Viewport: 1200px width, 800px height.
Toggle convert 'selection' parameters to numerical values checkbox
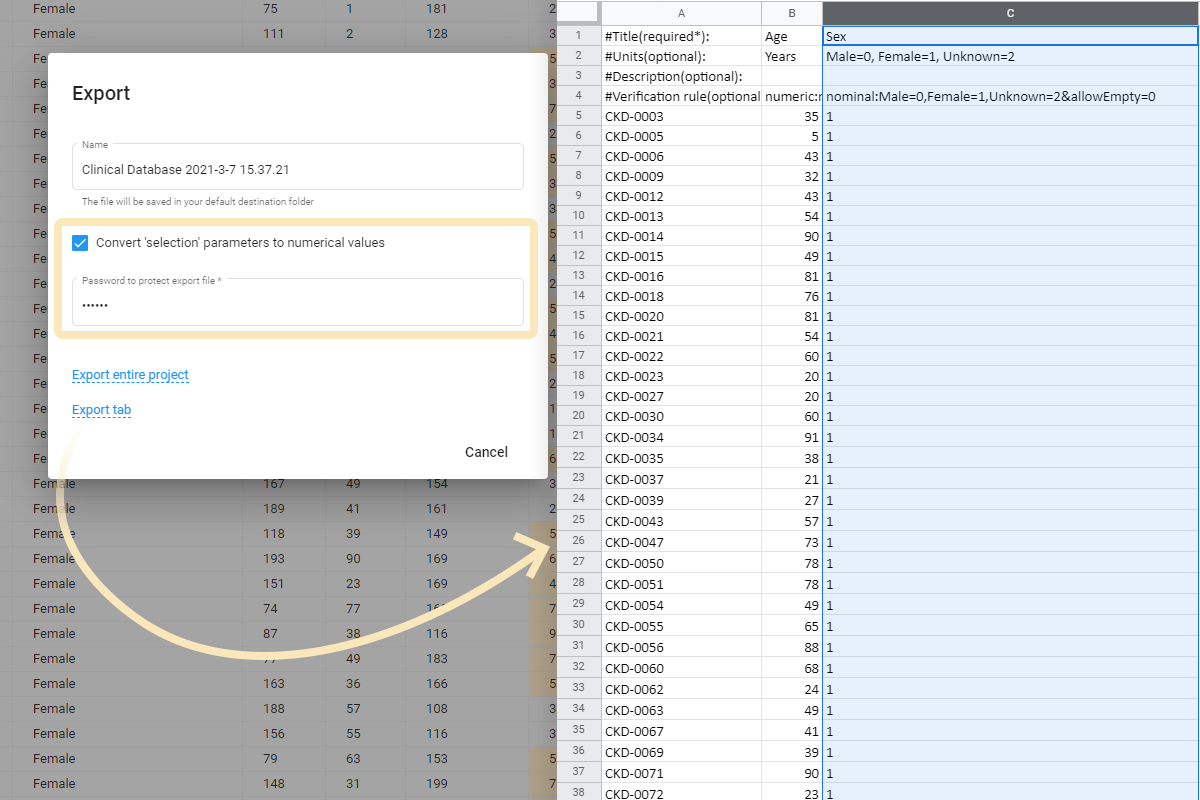click(x=81, y=242)
